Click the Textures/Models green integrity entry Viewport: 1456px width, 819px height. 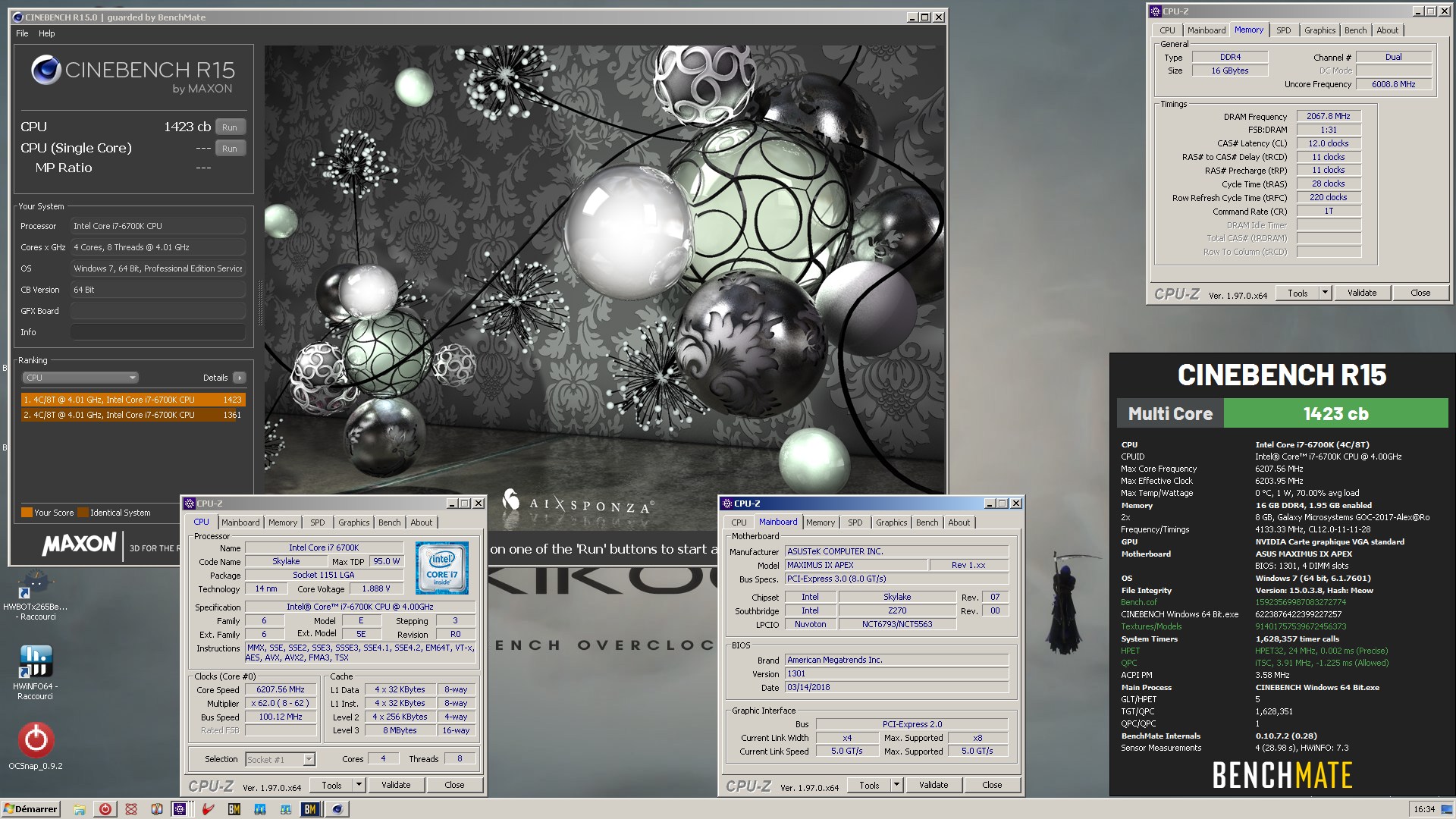(1151, 626)
